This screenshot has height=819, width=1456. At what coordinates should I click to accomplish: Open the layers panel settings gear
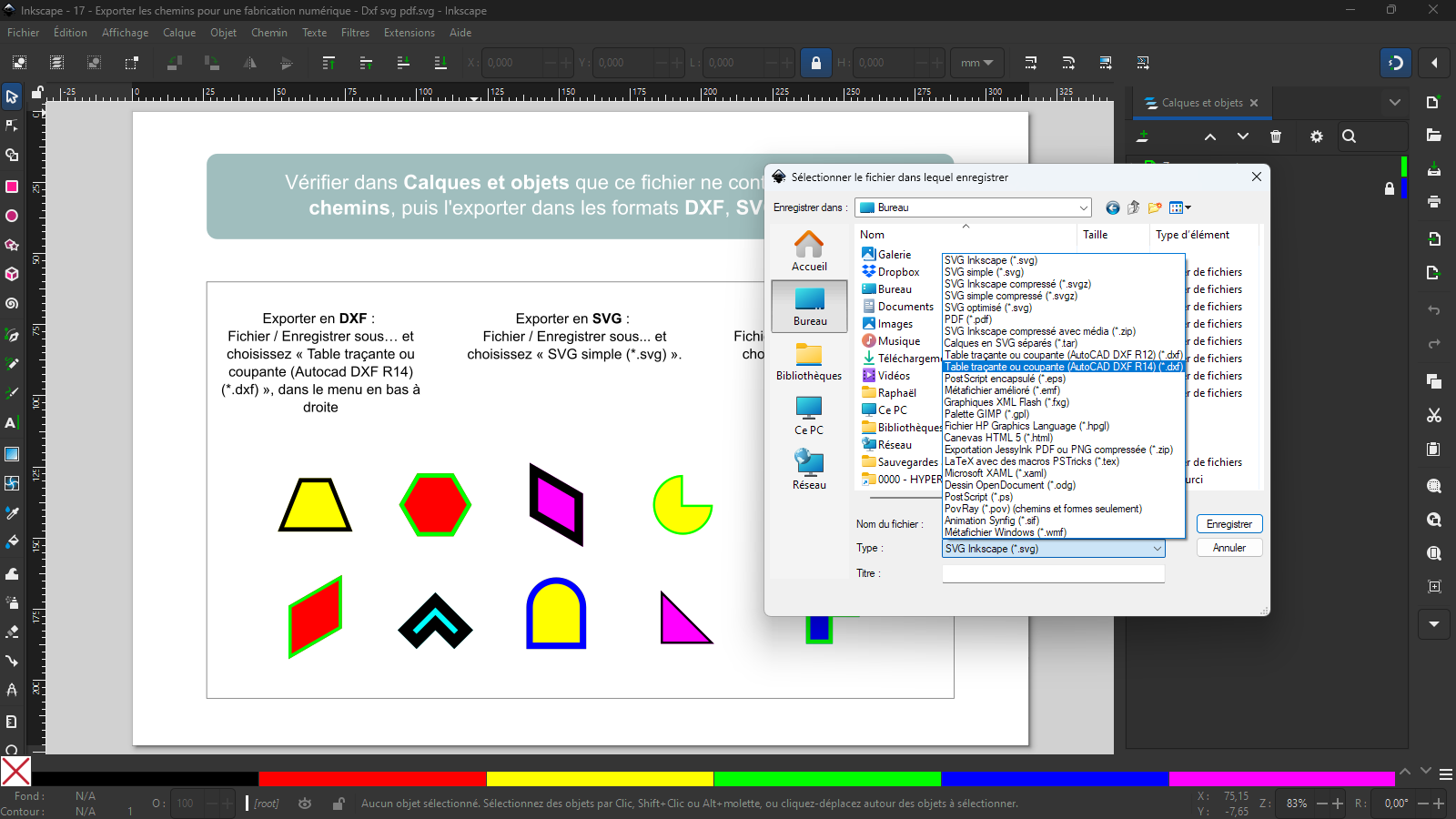tap(1316, 136)
